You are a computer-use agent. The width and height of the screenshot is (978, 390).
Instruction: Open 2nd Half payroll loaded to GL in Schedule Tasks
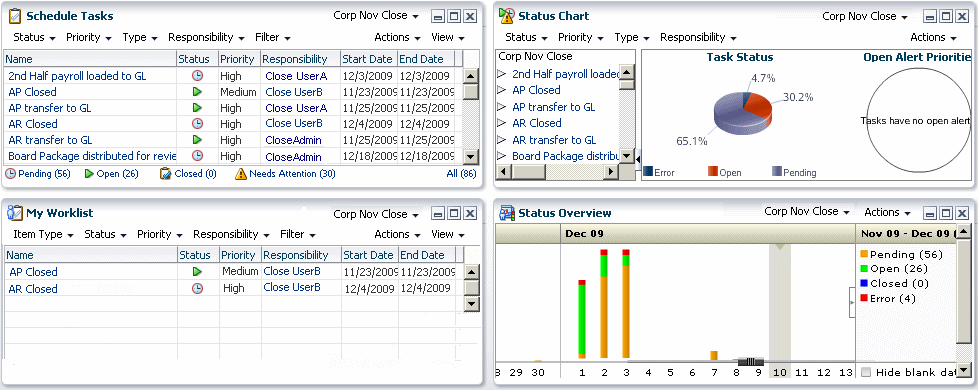click(77, 76)
